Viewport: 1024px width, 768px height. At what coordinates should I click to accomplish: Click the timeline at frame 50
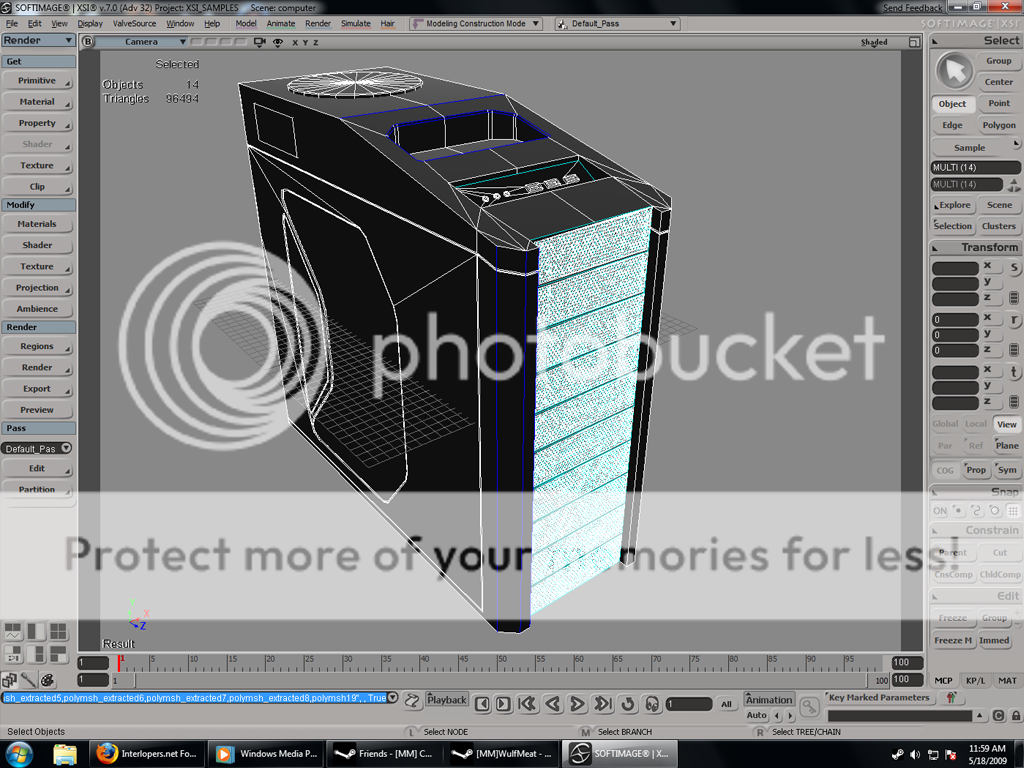(x=499, y=662)
